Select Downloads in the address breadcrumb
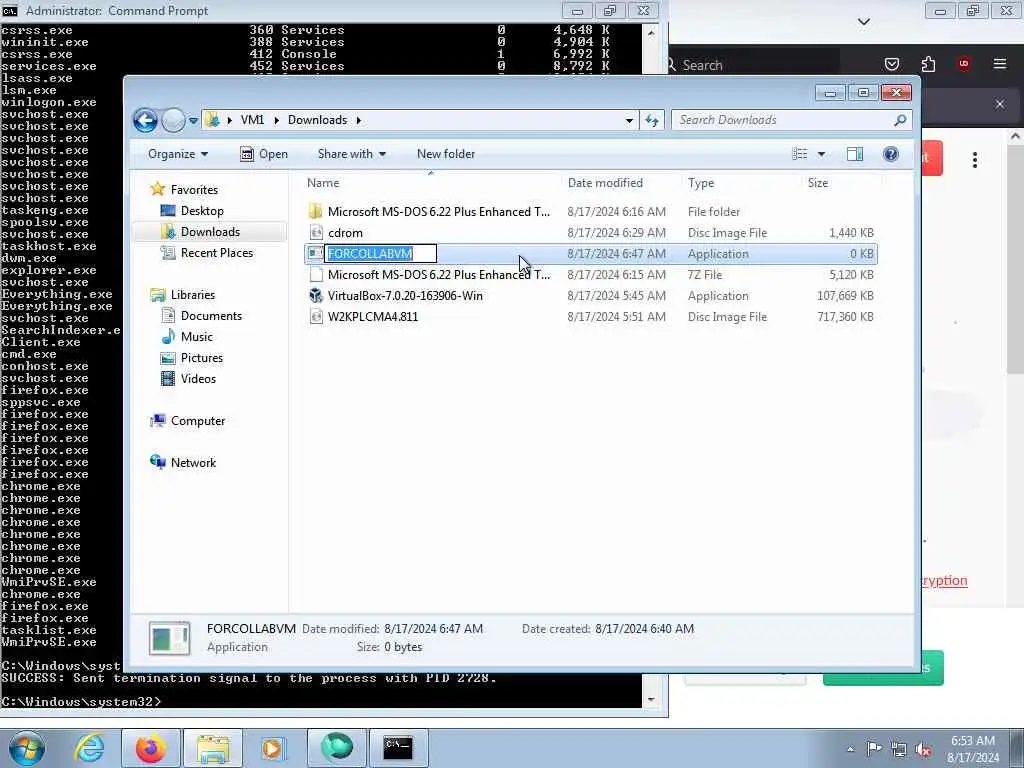 click(317, 120)
